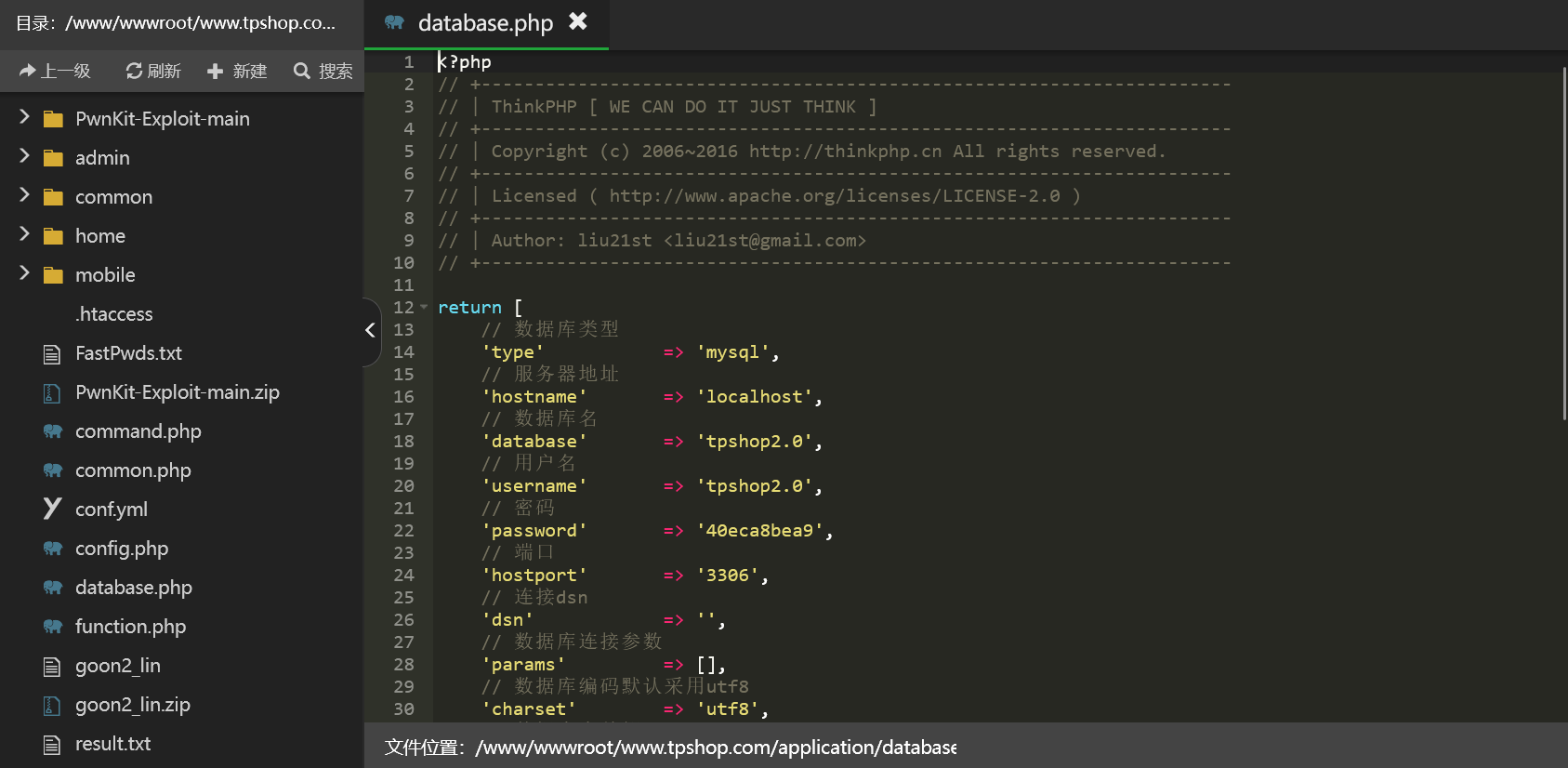Refresh file list with 刷新
1568x768 pixels.
(153, 71)
